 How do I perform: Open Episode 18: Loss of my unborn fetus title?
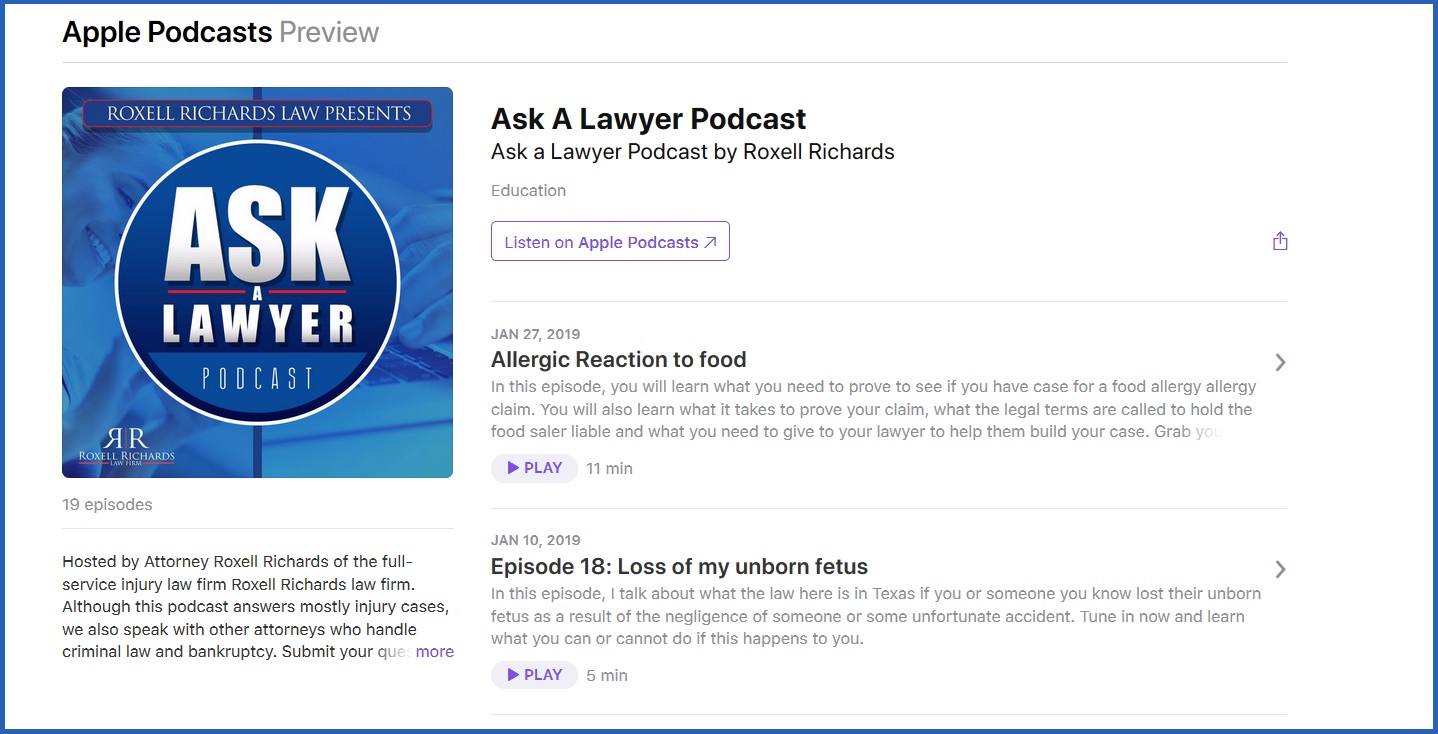coord(679,566)
